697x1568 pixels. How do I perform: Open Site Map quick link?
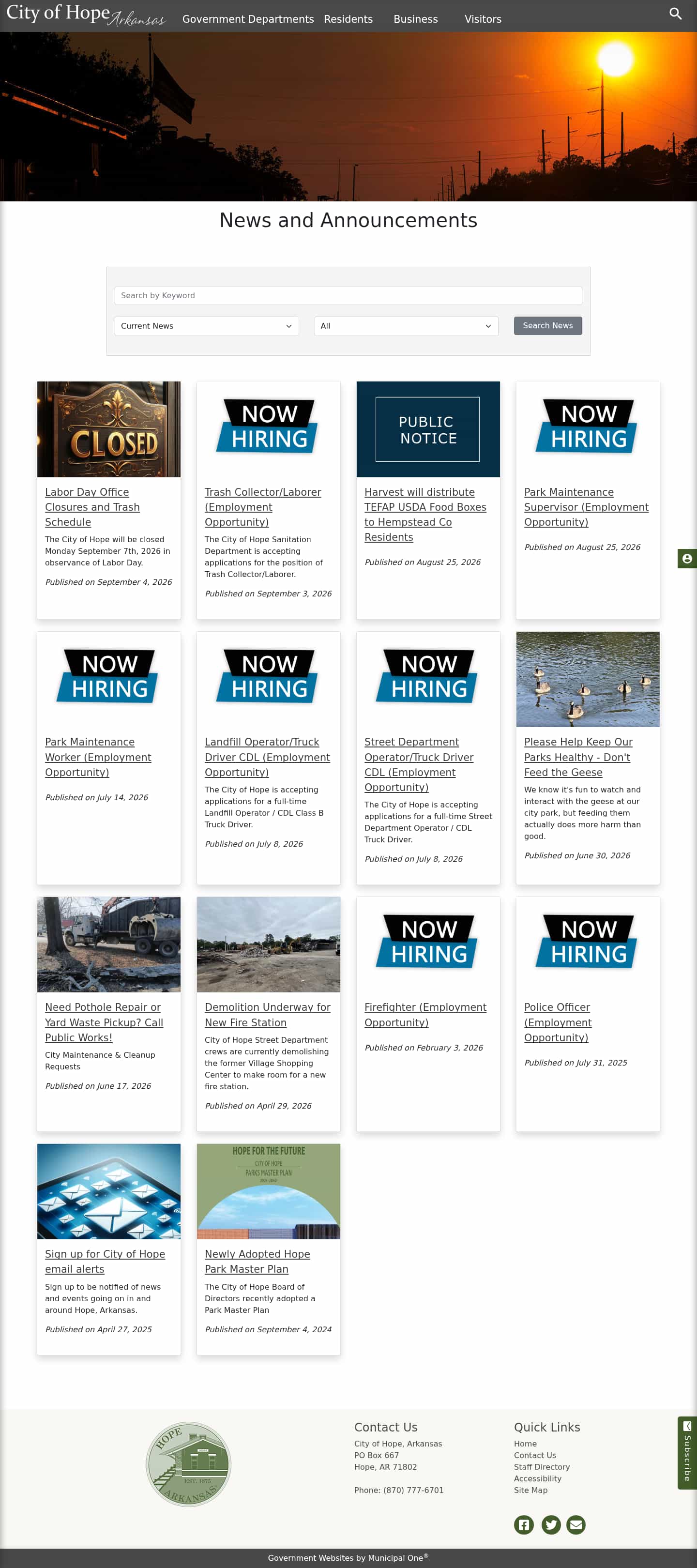click(530, 1490)
